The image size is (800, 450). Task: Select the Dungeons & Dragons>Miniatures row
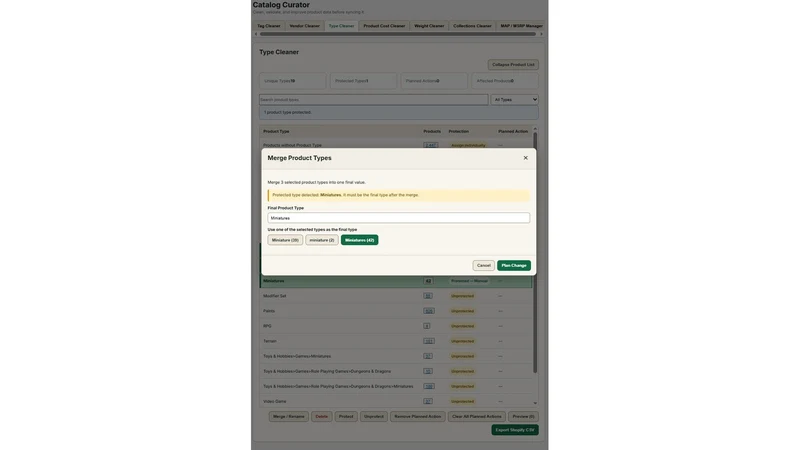[x=396, y=386]
